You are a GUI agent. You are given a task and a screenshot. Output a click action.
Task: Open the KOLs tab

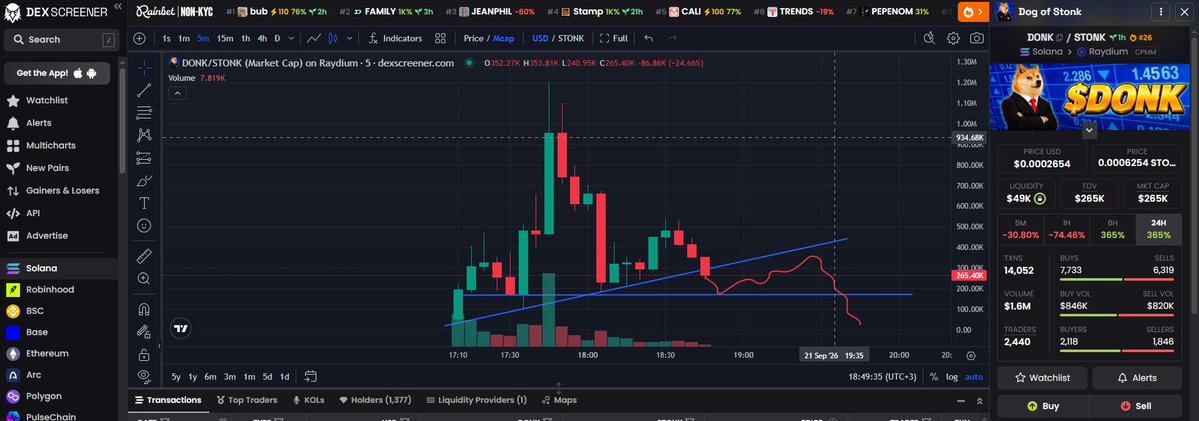[x=308, y=400]
